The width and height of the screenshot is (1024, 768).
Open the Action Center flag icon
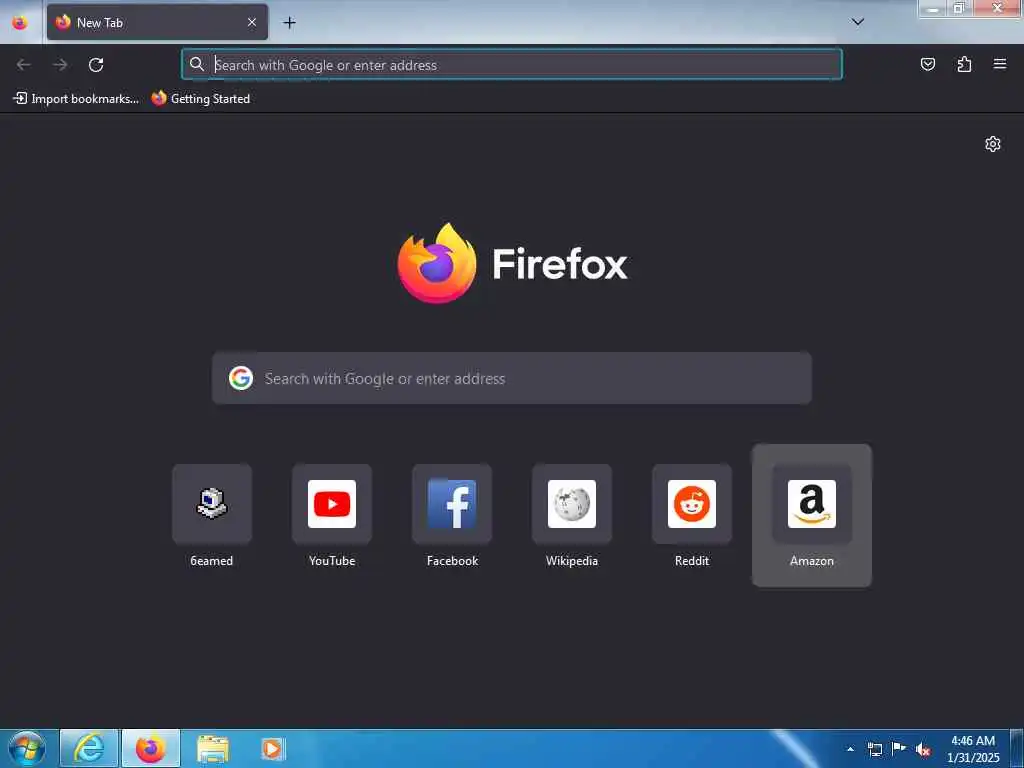click(x=899, y=748)
